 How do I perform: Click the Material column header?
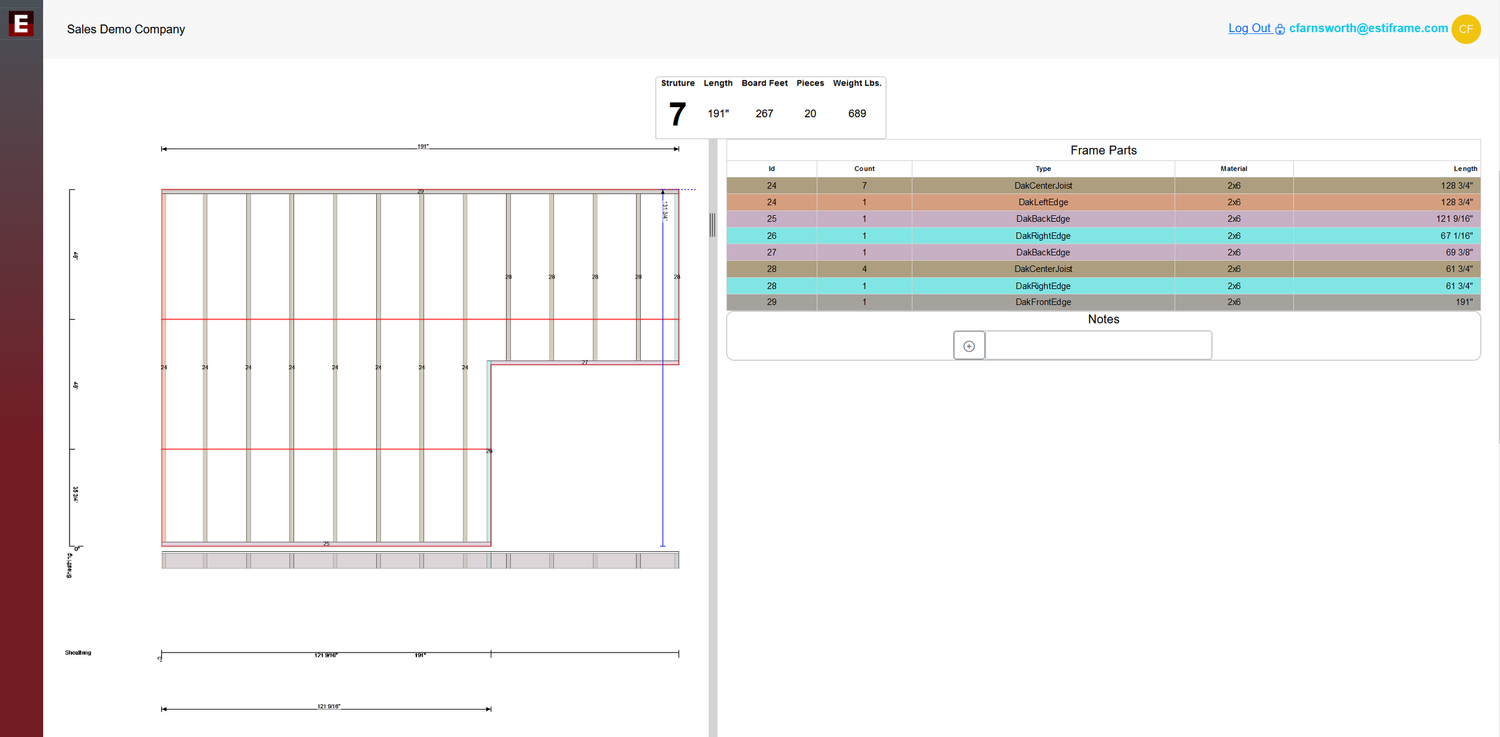tap(1234, 168)
